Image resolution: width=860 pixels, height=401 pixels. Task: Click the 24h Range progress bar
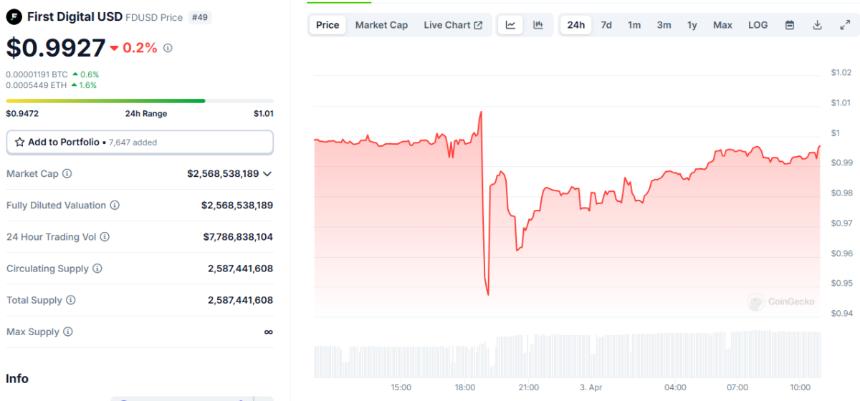pyautogui.click(x=140, y=101)
